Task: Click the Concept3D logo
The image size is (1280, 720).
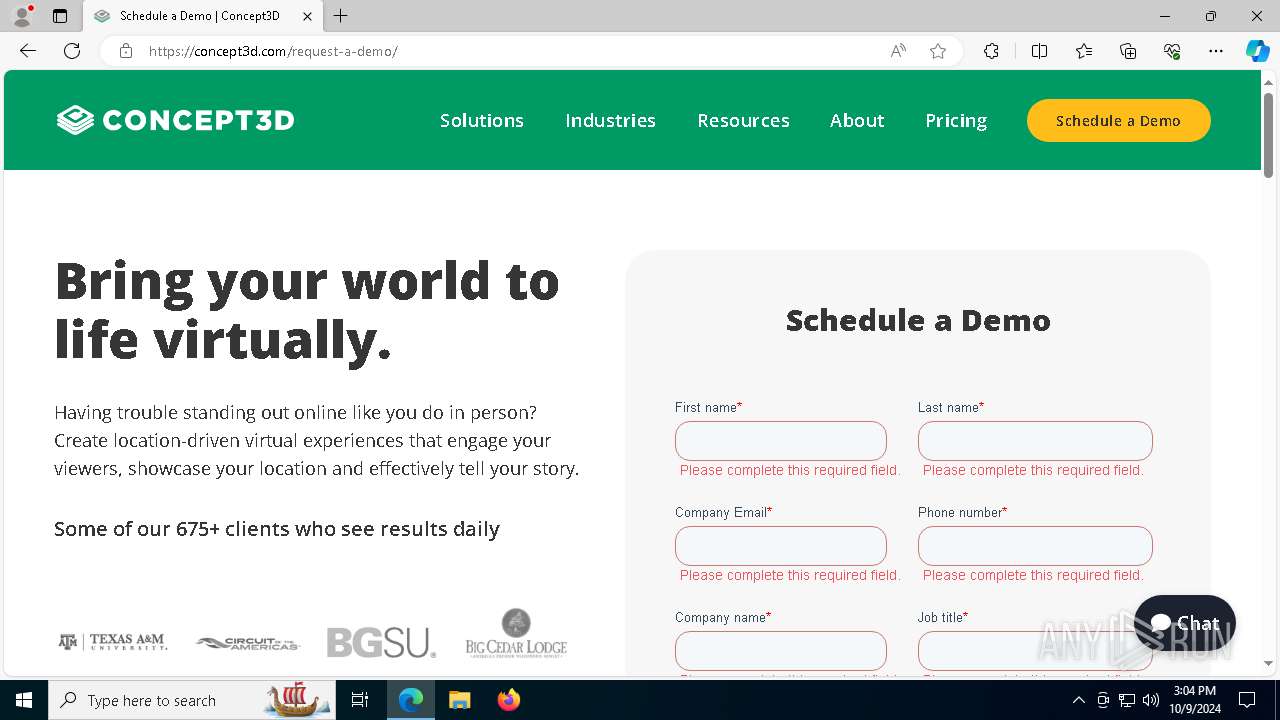Action: click(176, 120)
